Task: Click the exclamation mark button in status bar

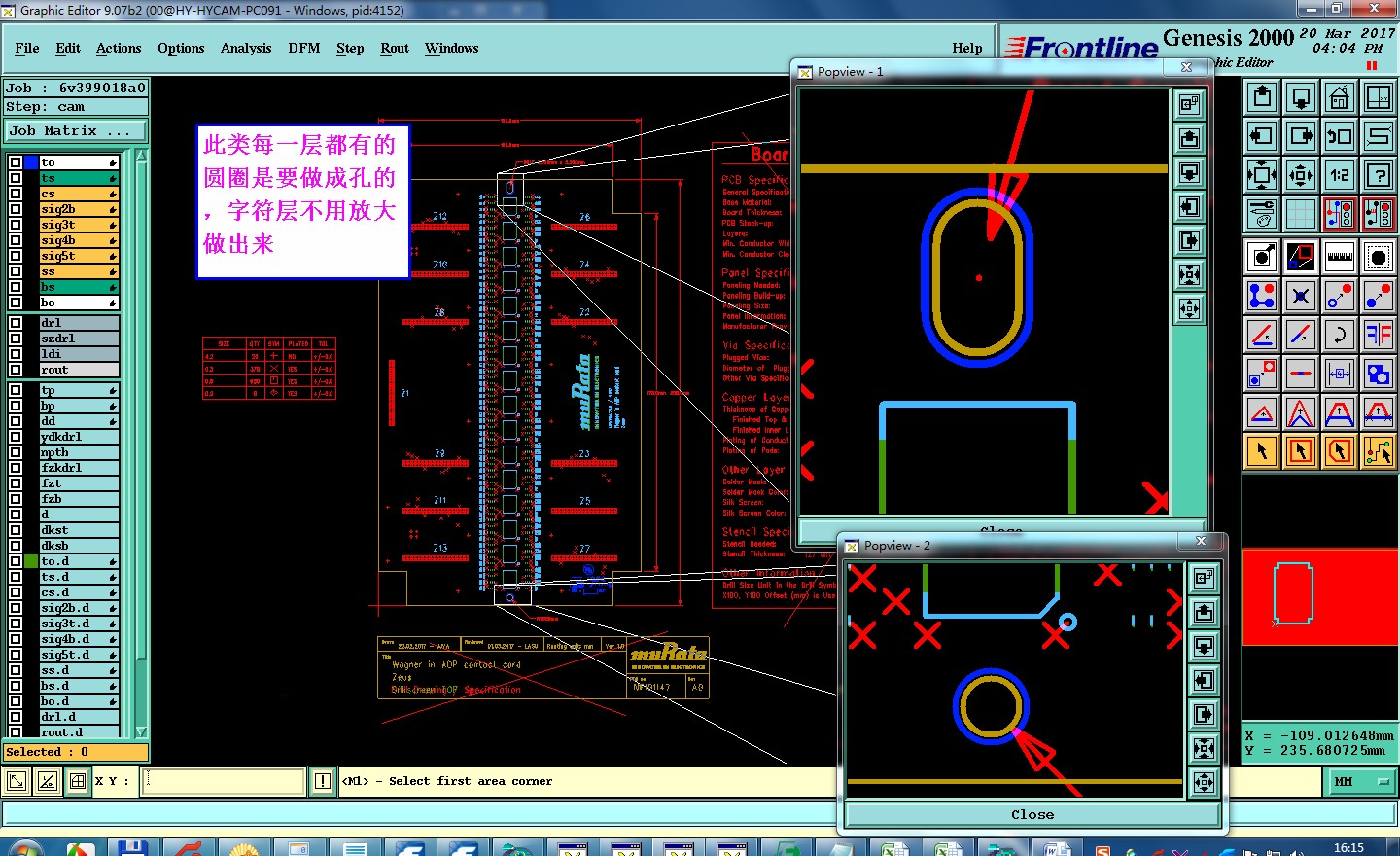Action: click(x=323, y=781)
